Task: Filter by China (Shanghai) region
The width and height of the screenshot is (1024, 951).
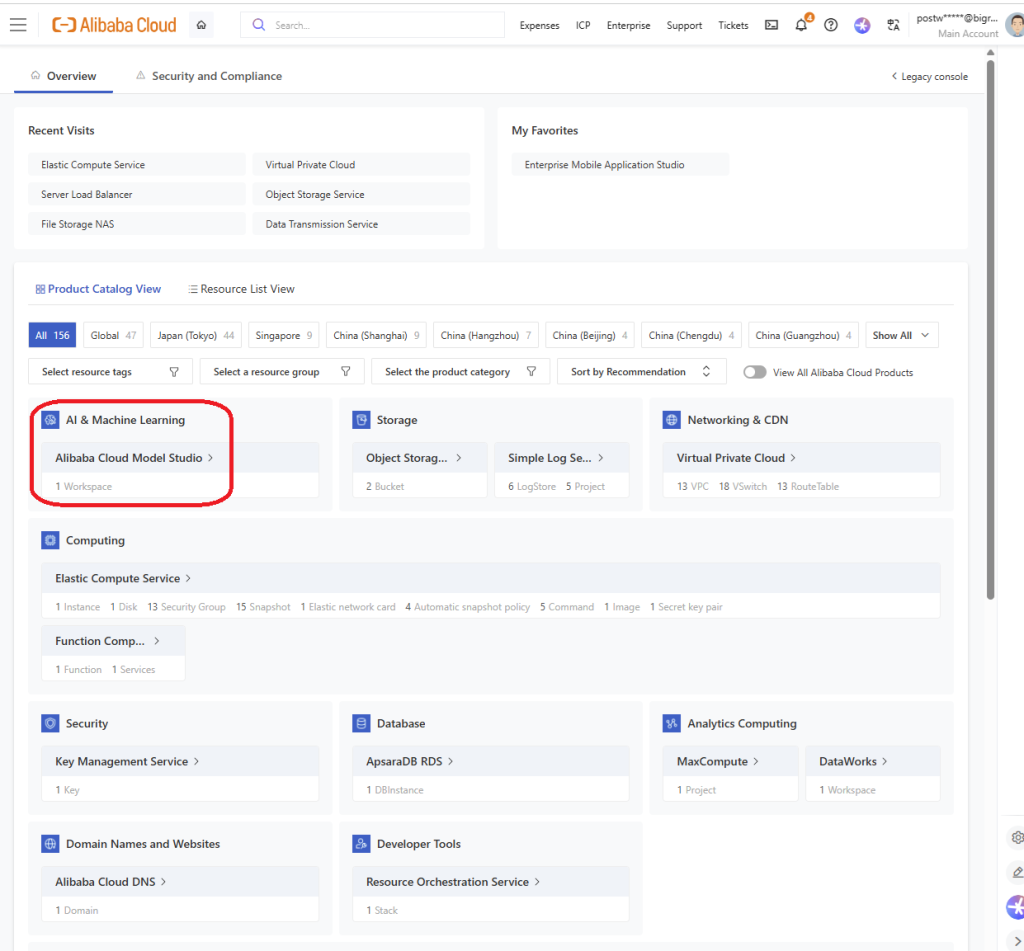Action: (376, 335)
